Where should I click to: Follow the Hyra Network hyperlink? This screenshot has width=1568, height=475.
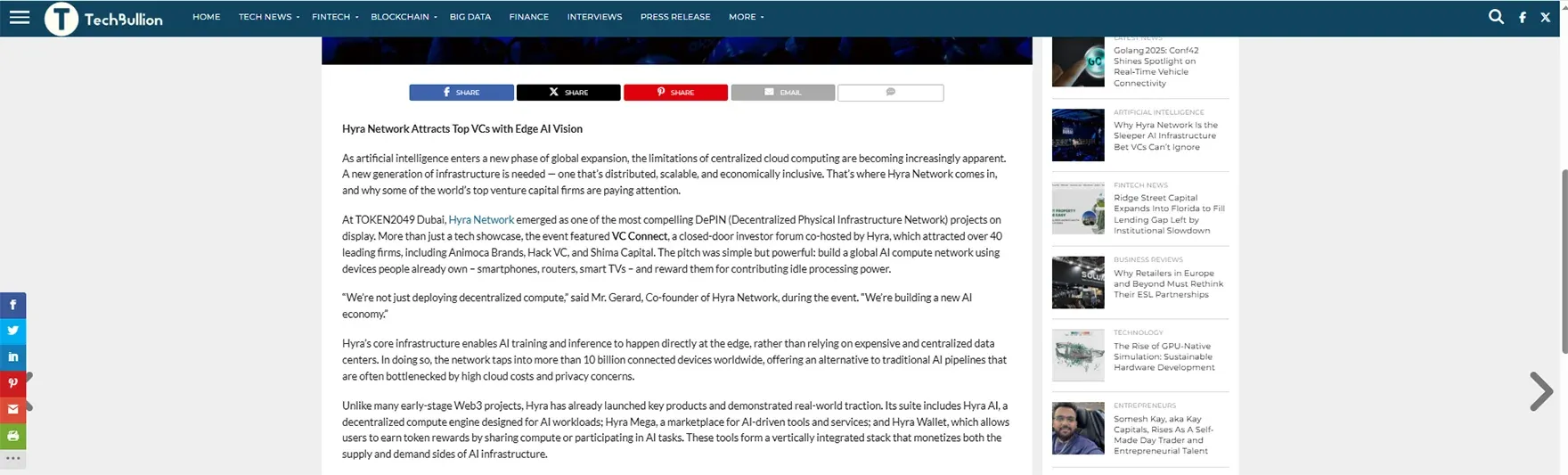(481, 220)
